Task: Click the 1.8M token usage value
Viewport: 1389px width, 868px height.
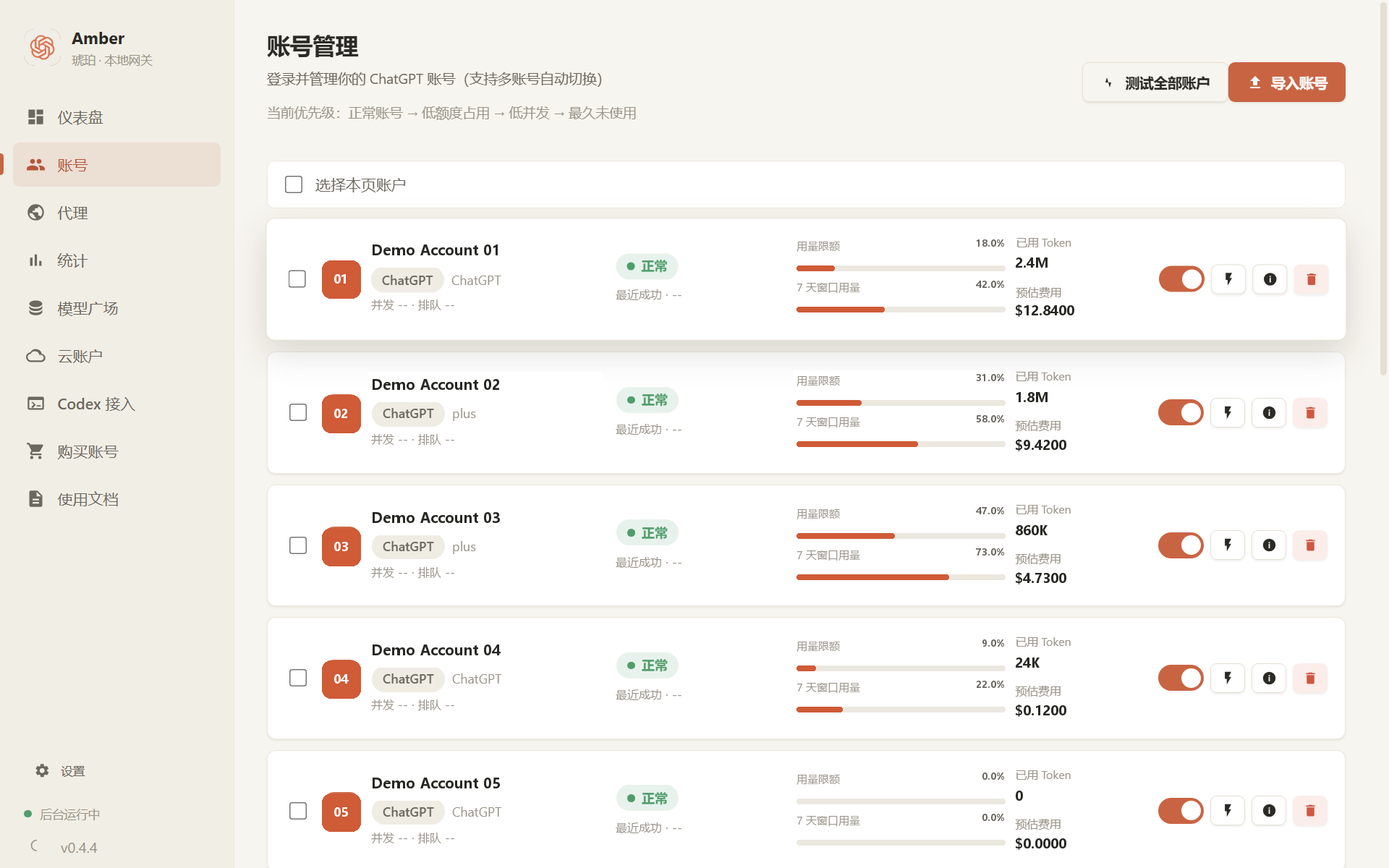Action: coord(1032,397)
